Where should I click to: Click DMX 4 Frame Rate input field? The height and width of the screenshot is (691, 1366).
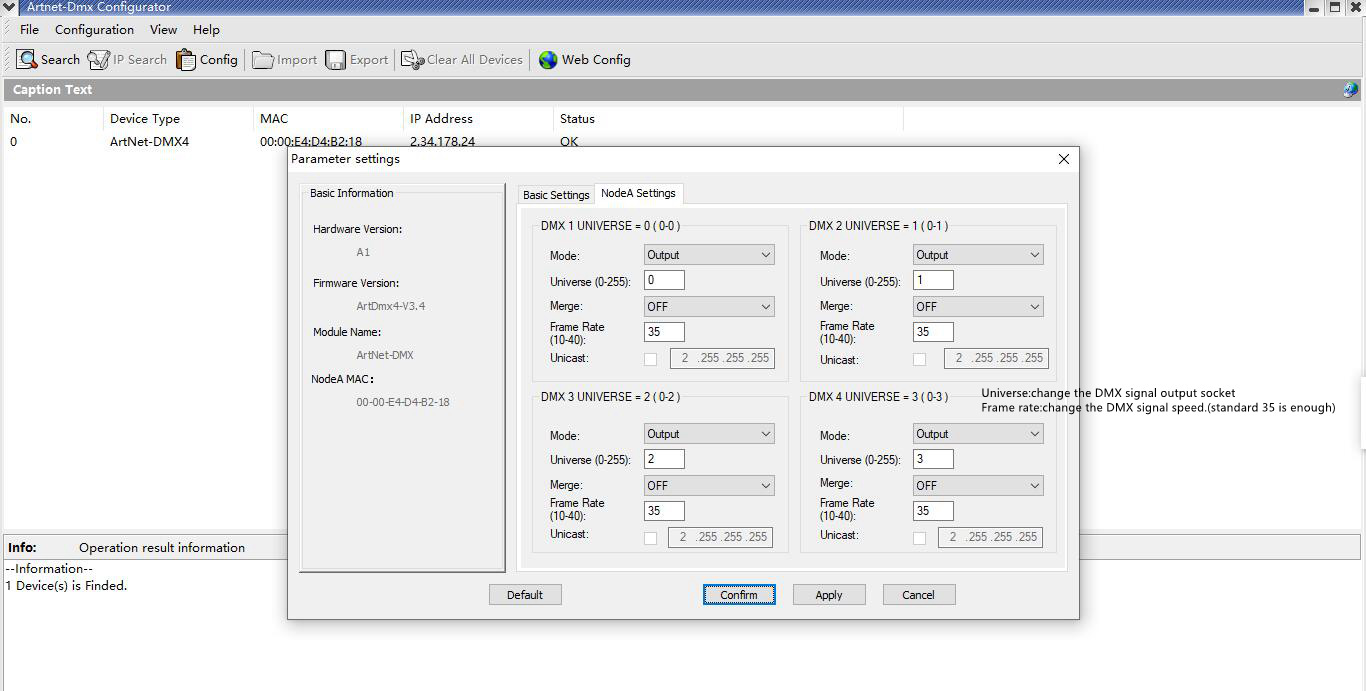pyautogui.click(x=933, y=511)
